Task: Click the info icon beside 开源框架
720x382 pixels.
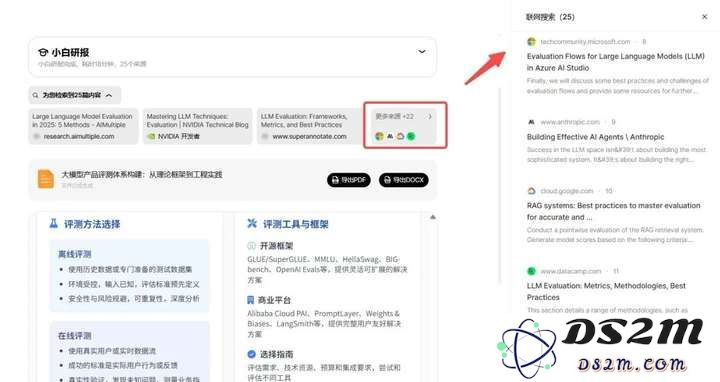Action: click(x=251, y=246)
